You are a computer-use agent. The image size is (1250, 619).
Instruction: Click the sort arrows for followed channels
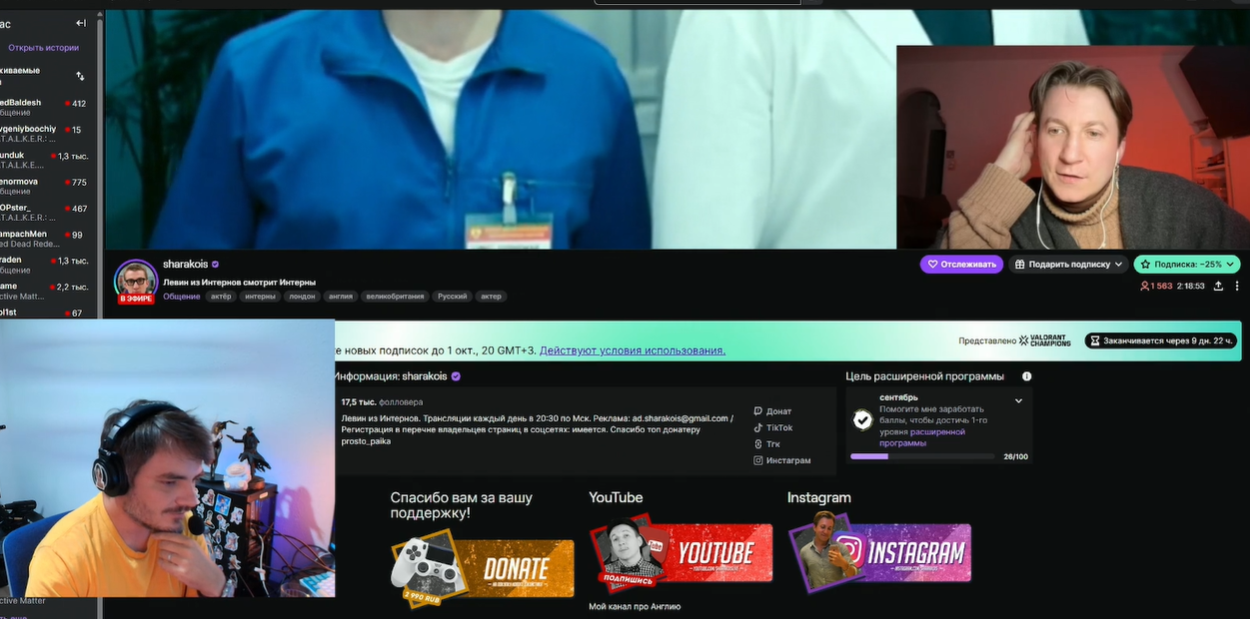[x=81, y=76]
